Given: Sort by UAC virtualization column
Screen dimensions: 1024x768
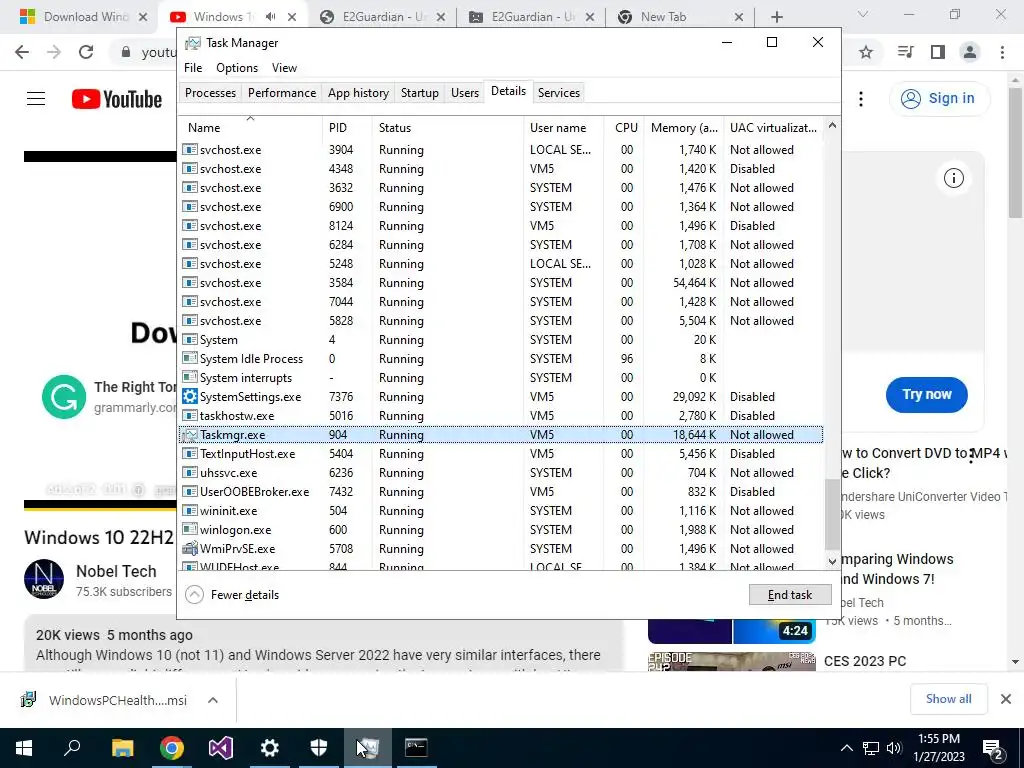Looking at the screenshot, I should click(773, 127).
